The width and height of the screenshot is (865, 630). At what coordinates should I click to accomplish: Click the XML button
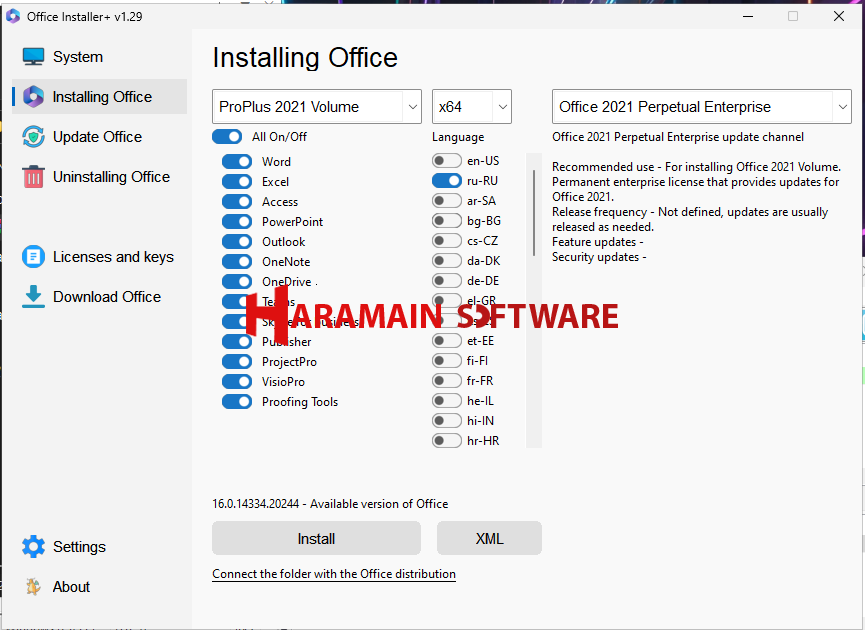pyautogui.click(x=489, y=538)
